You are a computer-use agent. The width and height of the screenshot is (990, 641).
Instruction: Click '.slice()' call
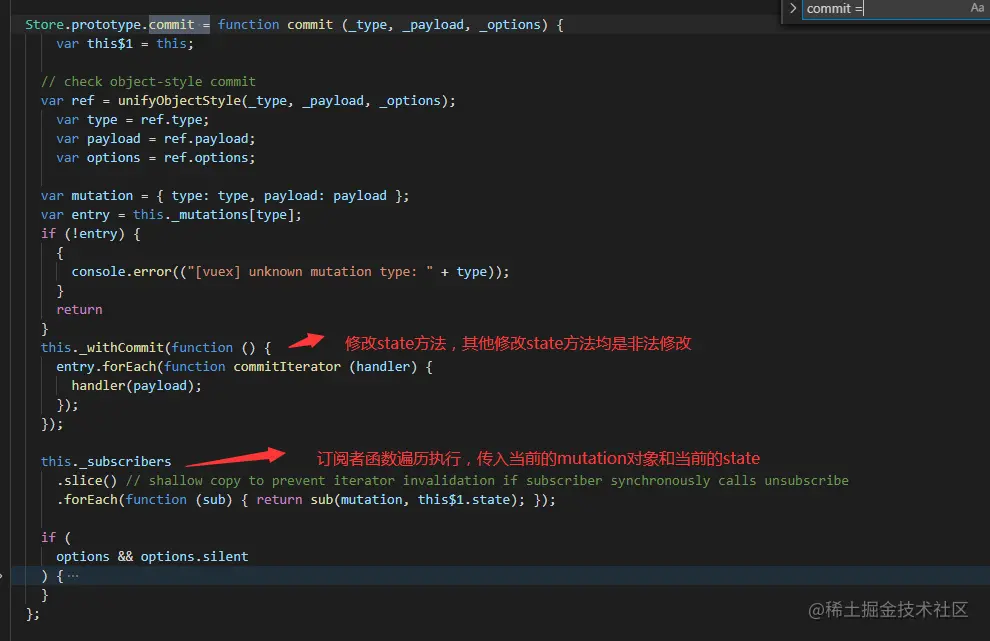[86, 481]
